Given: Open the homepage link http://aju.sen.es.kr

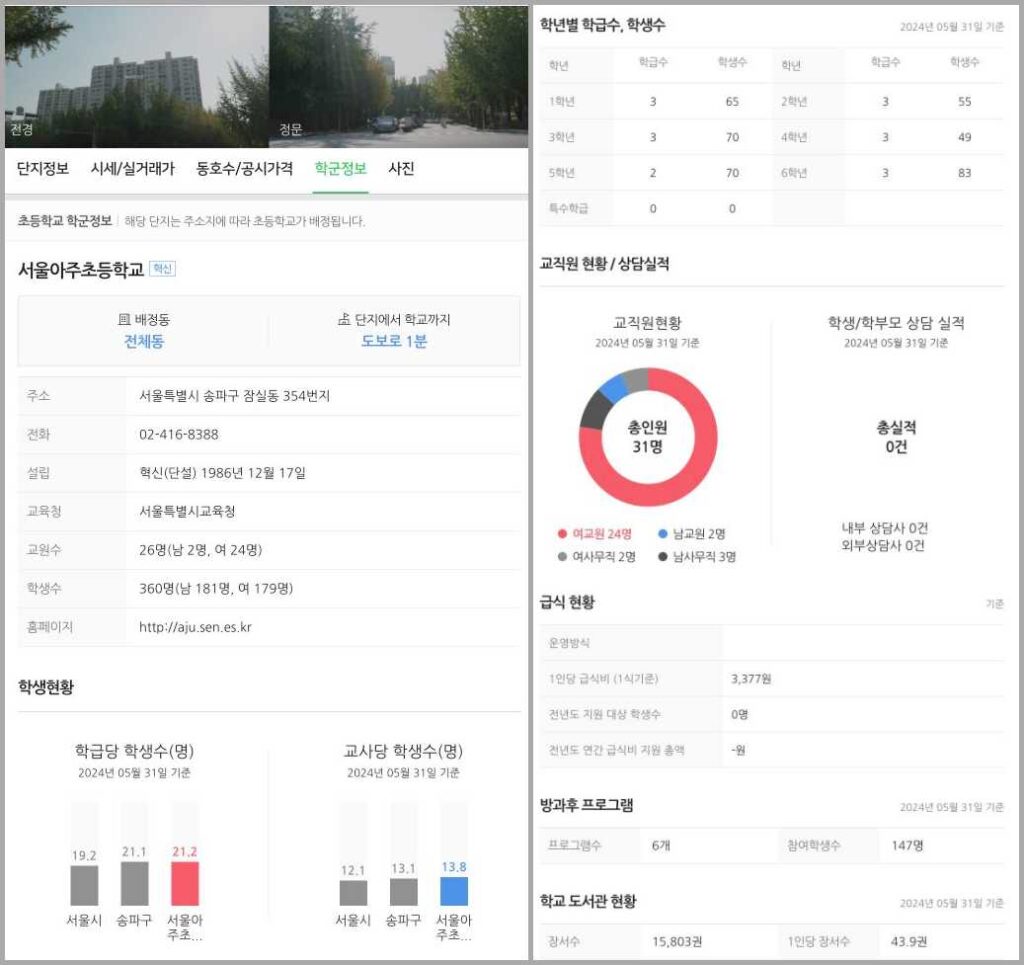Looking at the screenshot, I should 195,627.
